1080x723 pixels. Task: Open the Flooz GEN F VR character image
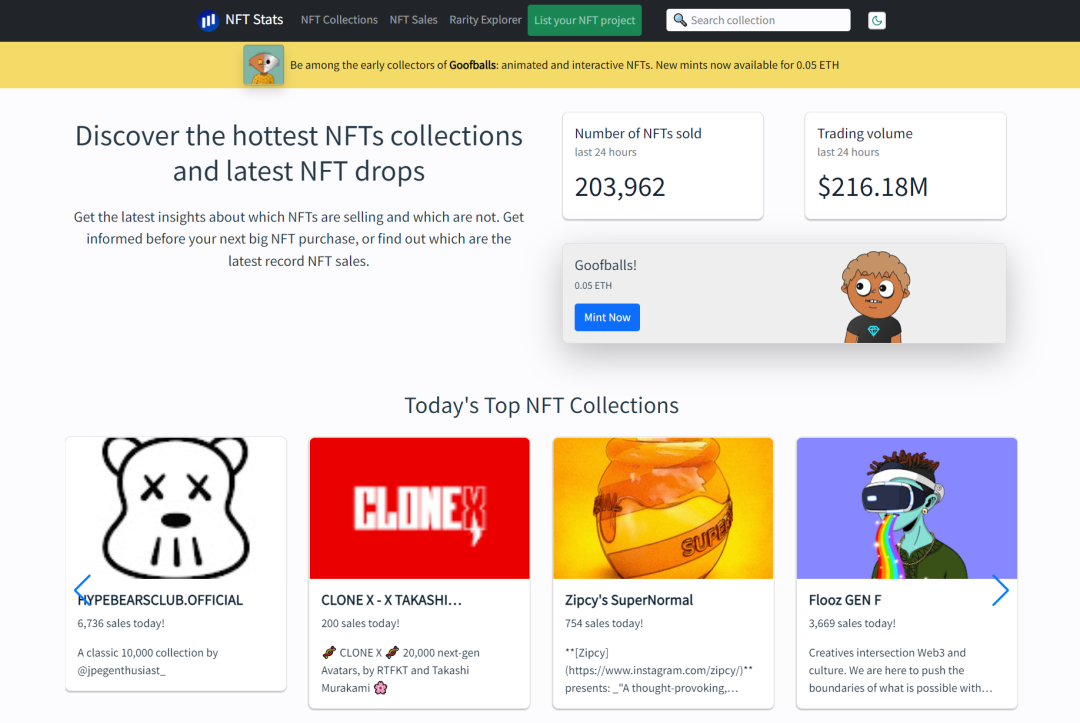(x=906, y=508)
